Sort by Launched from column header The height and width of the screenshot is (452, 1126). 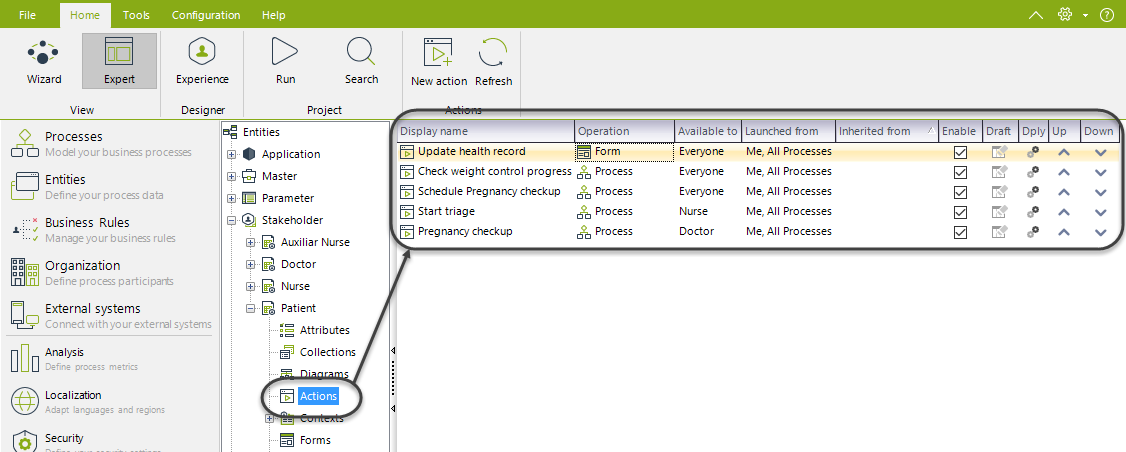click(x=788, y=131)
